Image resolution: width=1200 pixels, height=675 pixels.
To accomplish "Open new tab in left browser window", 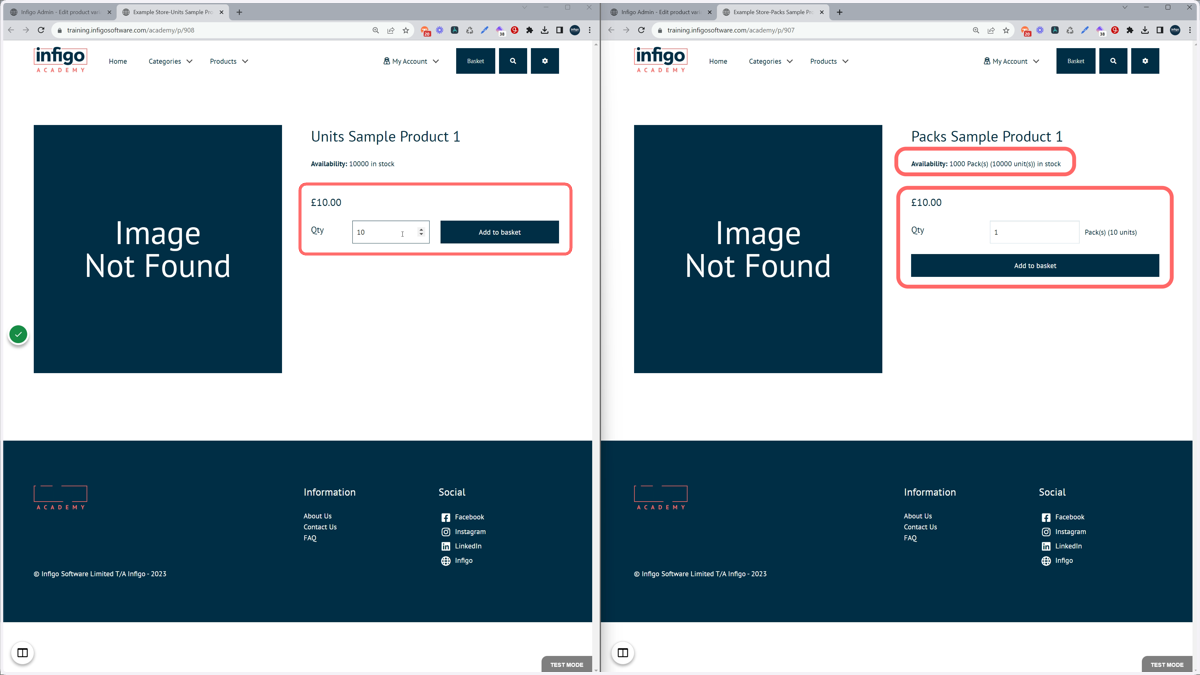I will 239,12.
